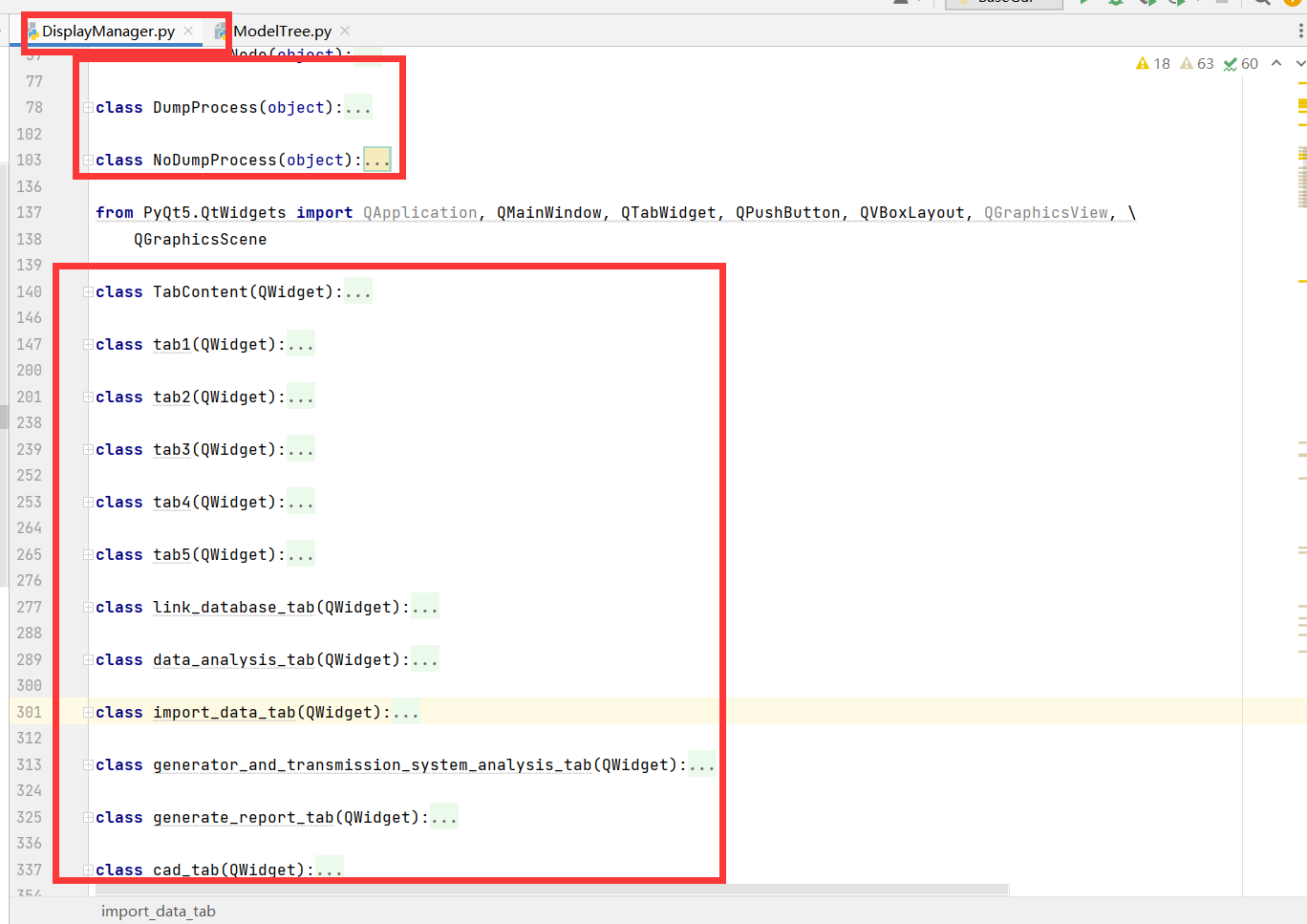Click gutter line number 137
This screenshot has height=924, width=1307.
[x=29, y=213]
